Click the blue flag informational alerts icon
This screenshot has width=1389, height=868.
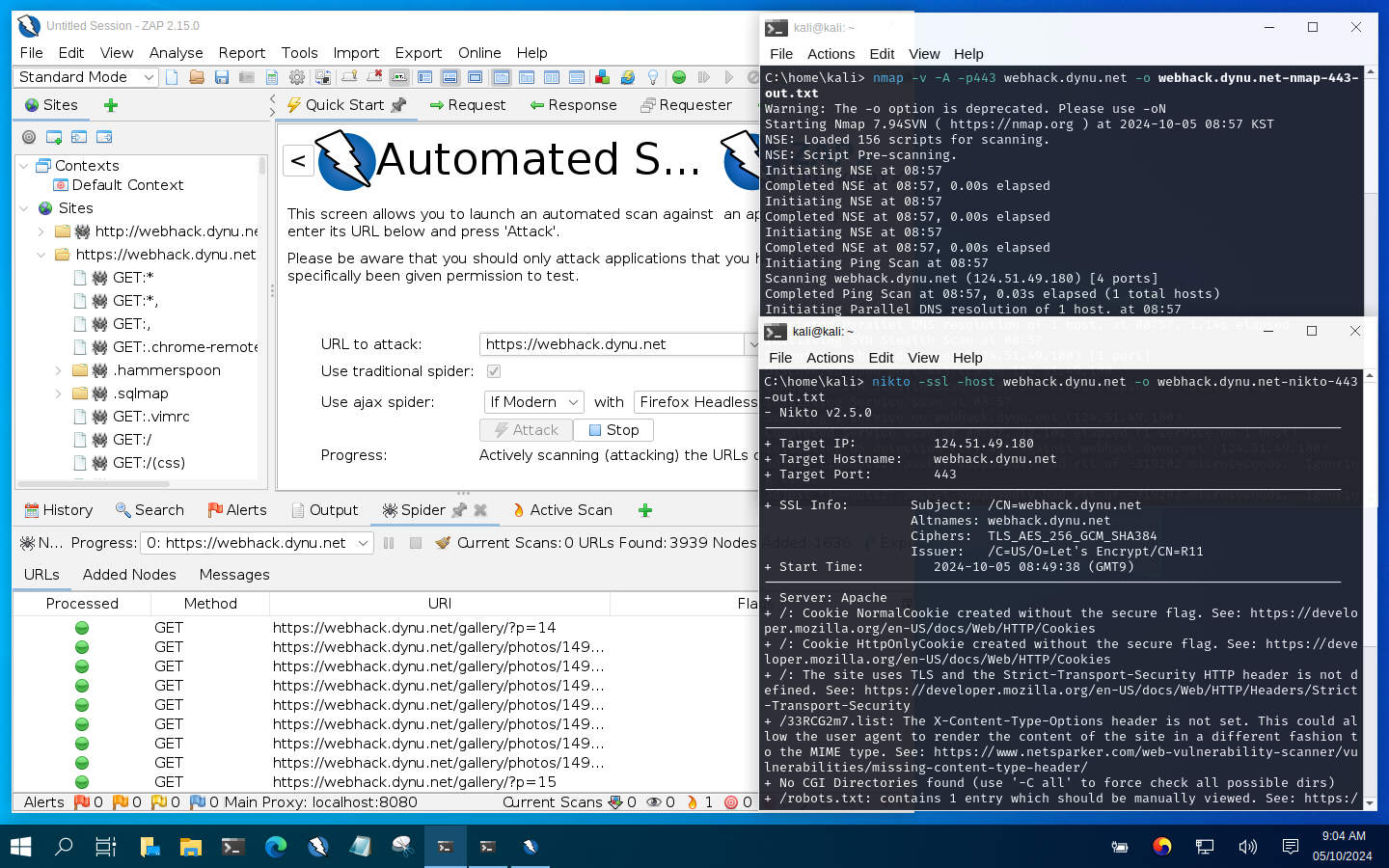coord(198,801)
